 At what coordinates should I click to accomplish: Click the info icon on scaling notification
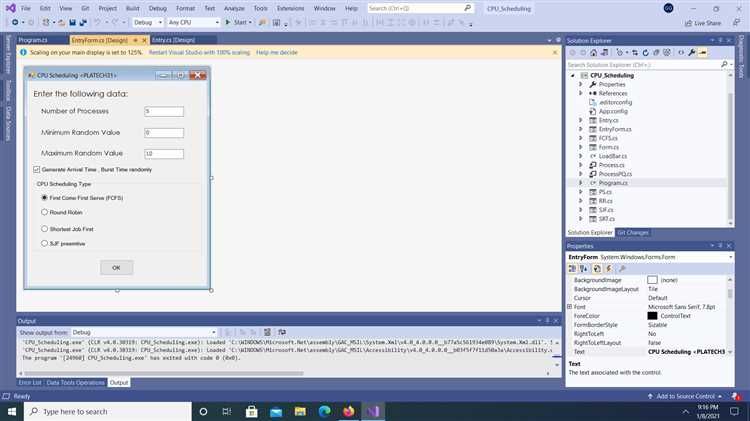pyautogui.click(x=23, y=52)
